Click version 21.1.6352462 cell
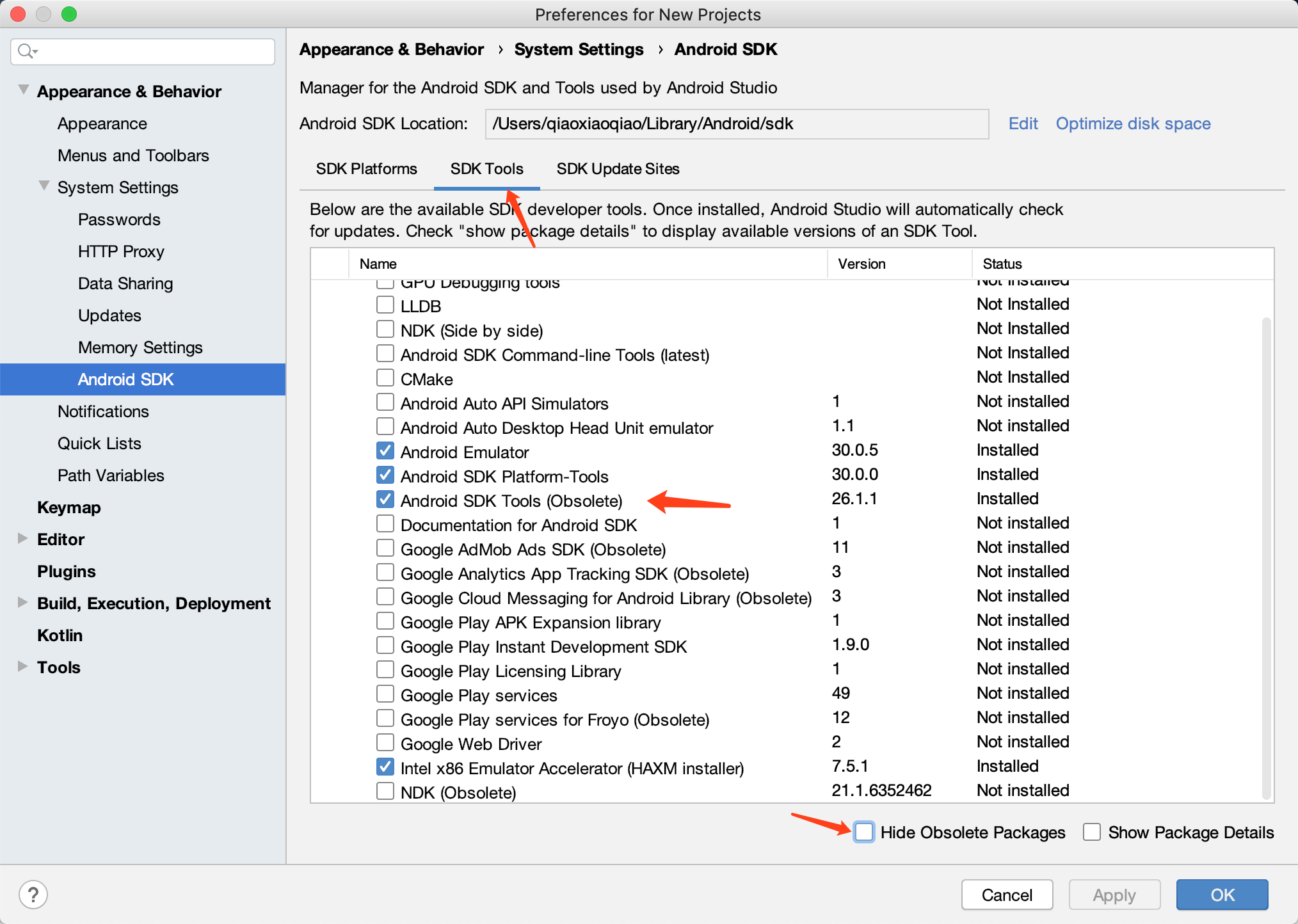Screen dimensions: 1298x924 point(881,790)
